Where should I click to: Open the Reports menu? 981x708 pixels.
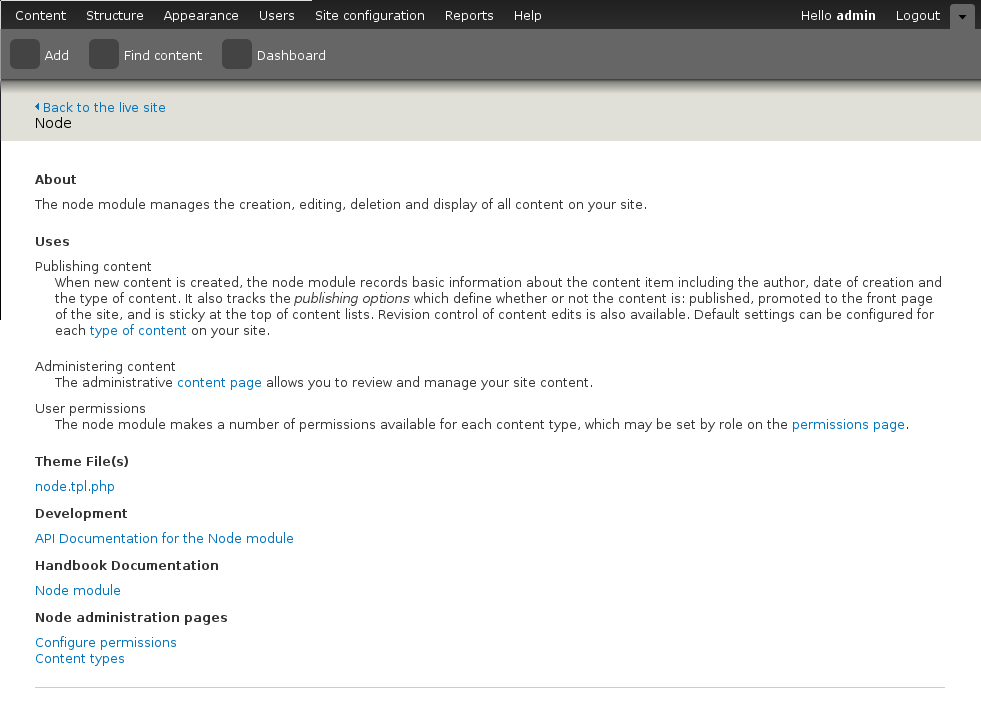tap(469, 15)
